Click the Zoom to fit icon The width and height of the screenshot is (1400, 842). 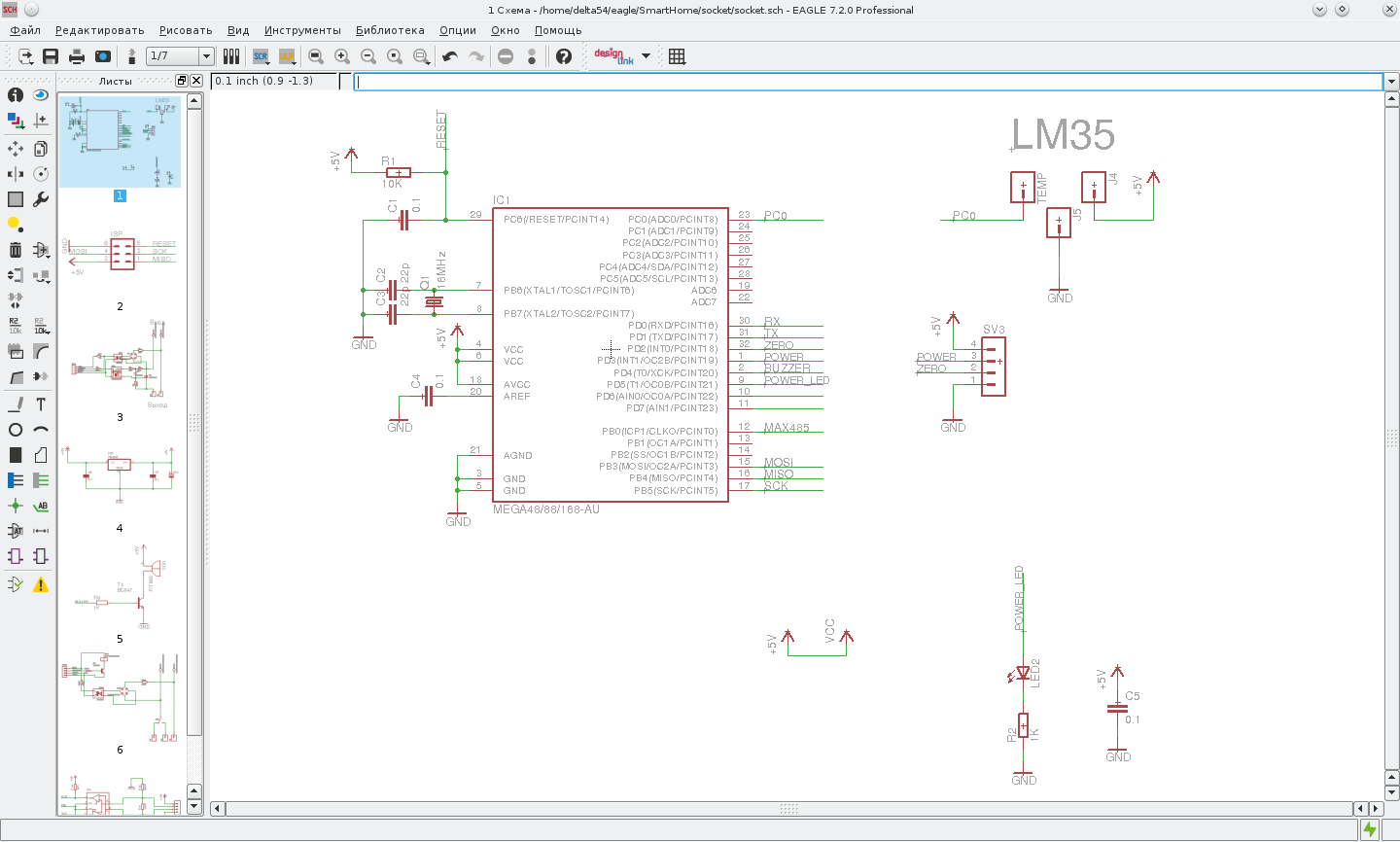tap(316, 56)
